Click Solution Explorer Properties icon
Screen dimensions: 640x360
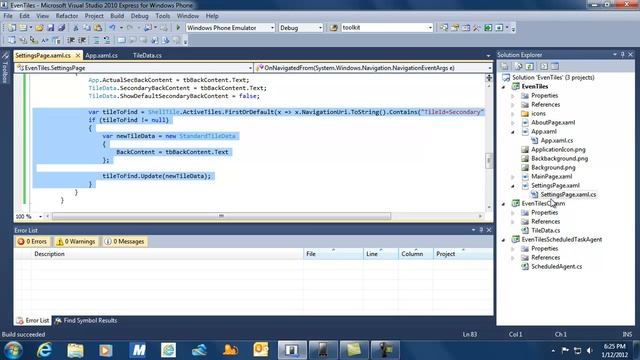505,66
